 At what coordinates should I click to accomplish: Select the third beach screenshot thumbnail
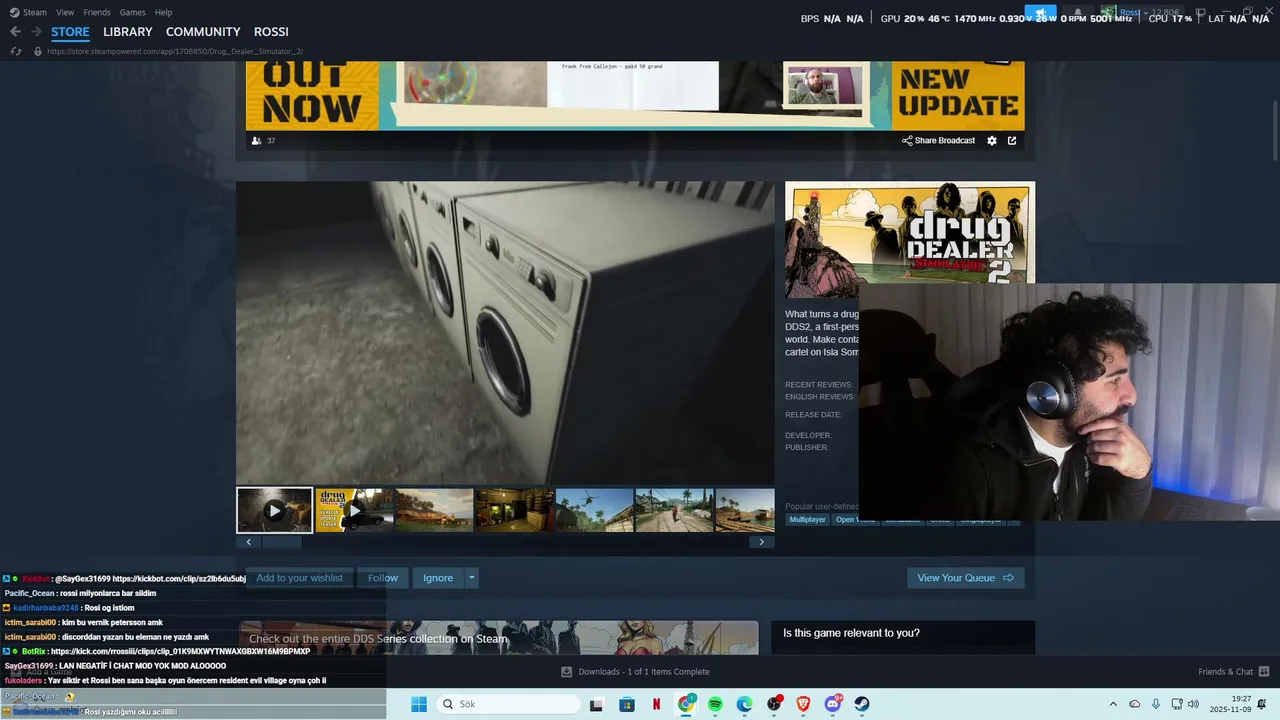(x=434, y=510)
